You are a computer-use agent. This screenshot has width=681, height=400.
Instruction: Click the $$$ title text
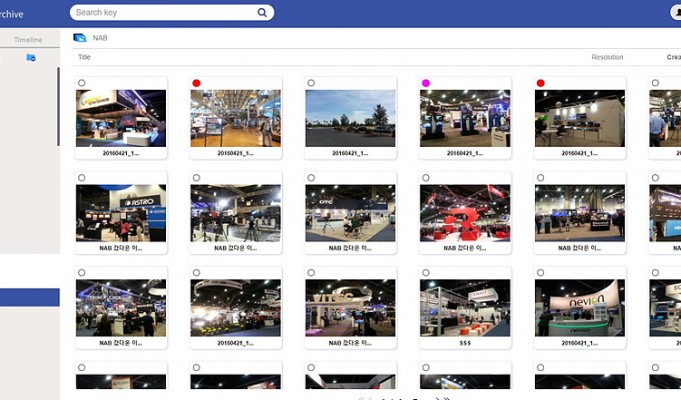[465, 343]
